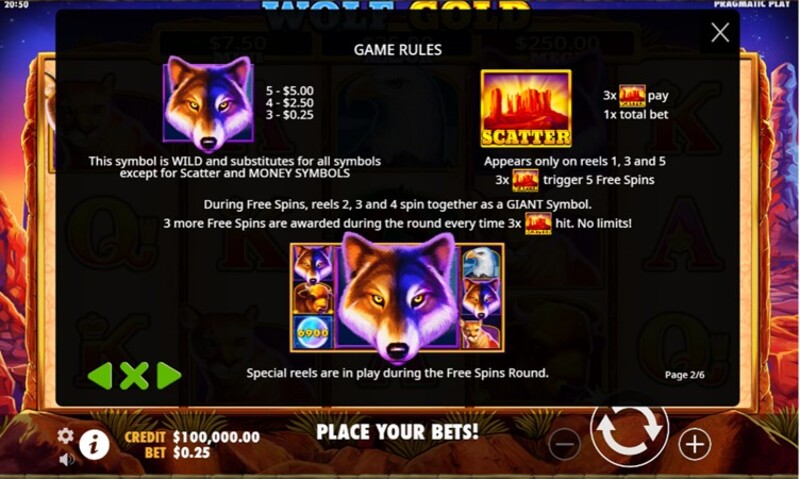Screen dimensions: 800x479
Task: Click the 6900 money symbol in preview
Action: click(313, 333)
